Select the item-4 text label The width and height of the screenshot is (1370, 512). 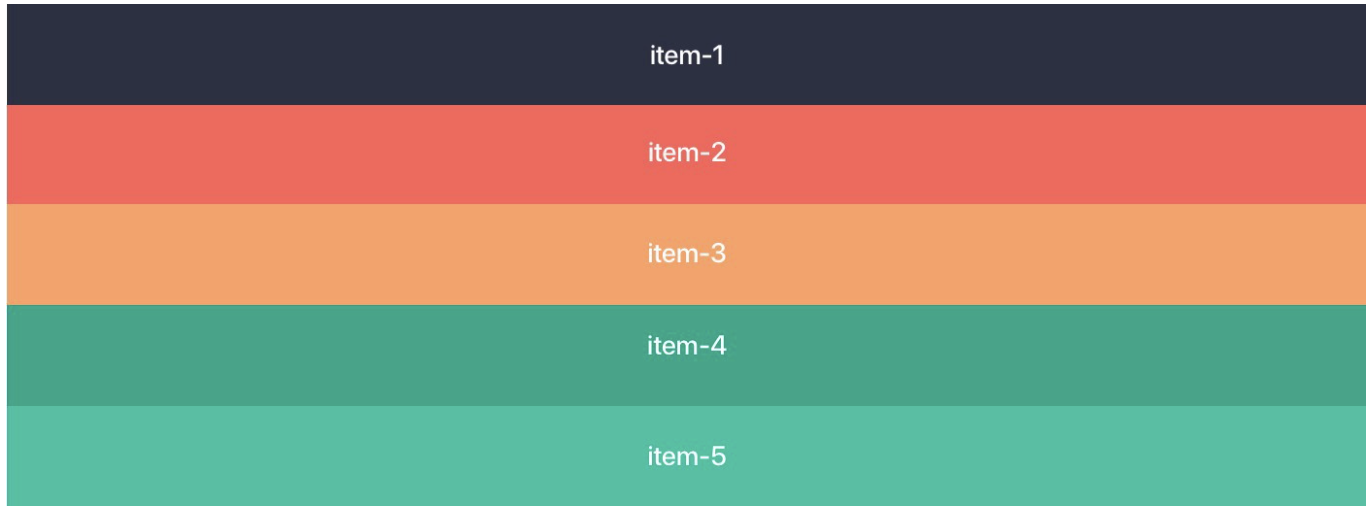pyautogui.click(x=686, y=346)
